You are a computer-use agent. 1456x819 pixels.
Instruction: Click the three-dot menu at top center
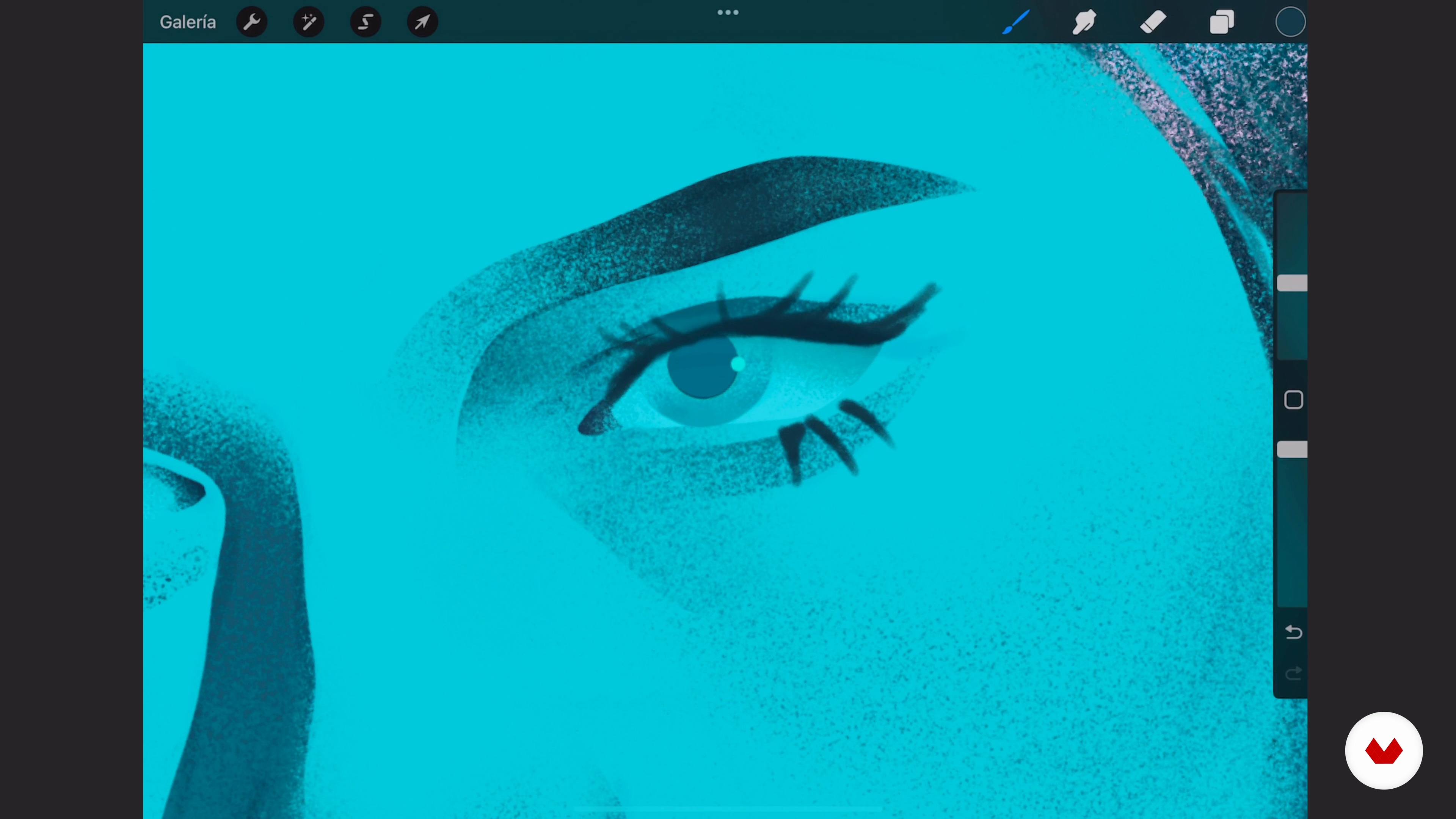[x=728, y=13]
